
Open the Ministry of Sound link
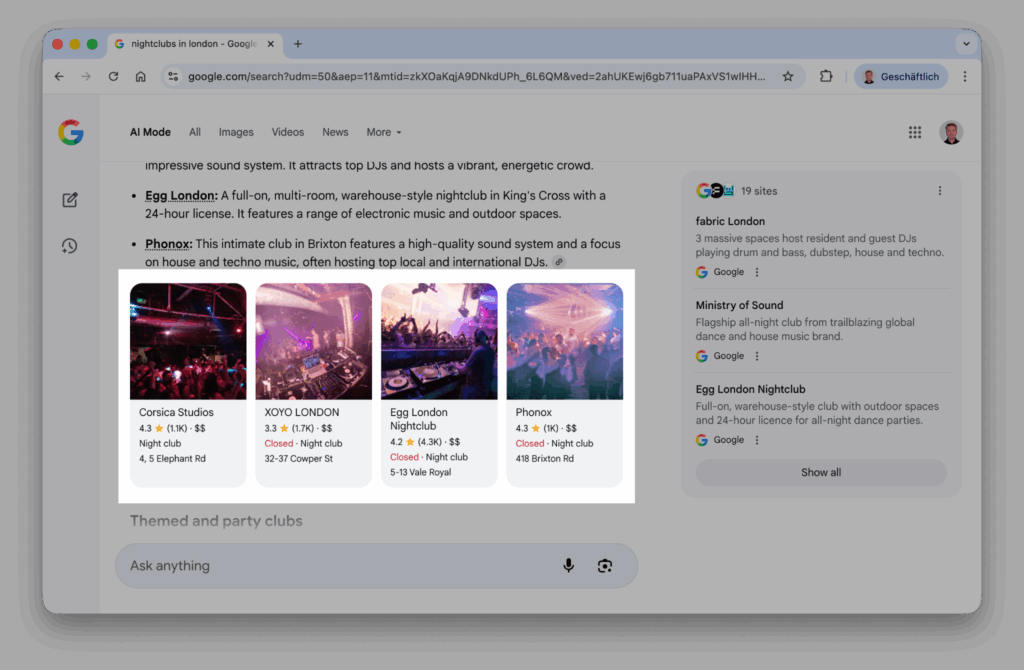(x=739, y=305)
